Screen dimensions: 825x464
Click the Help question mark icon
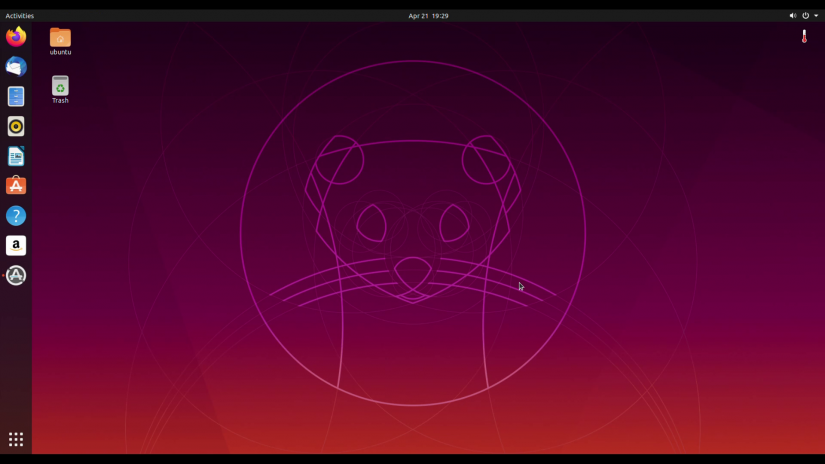pyautogui.click(x=16, y=216)
